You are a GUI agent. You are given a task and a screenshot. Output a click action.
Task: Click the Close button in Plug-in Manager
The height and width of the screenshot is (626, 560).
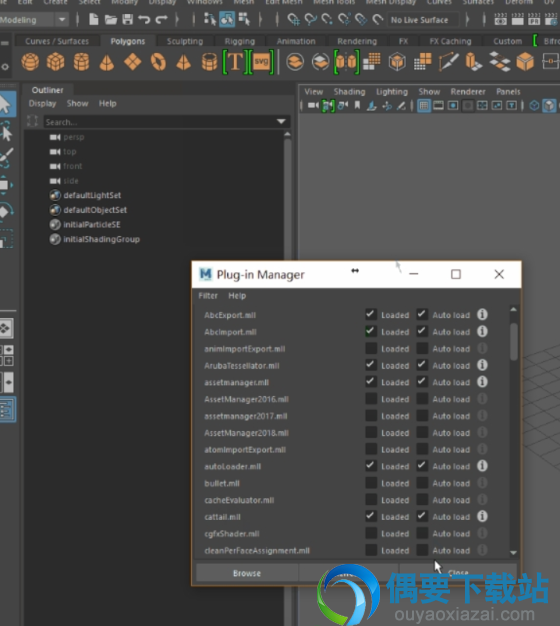(458, 573)
